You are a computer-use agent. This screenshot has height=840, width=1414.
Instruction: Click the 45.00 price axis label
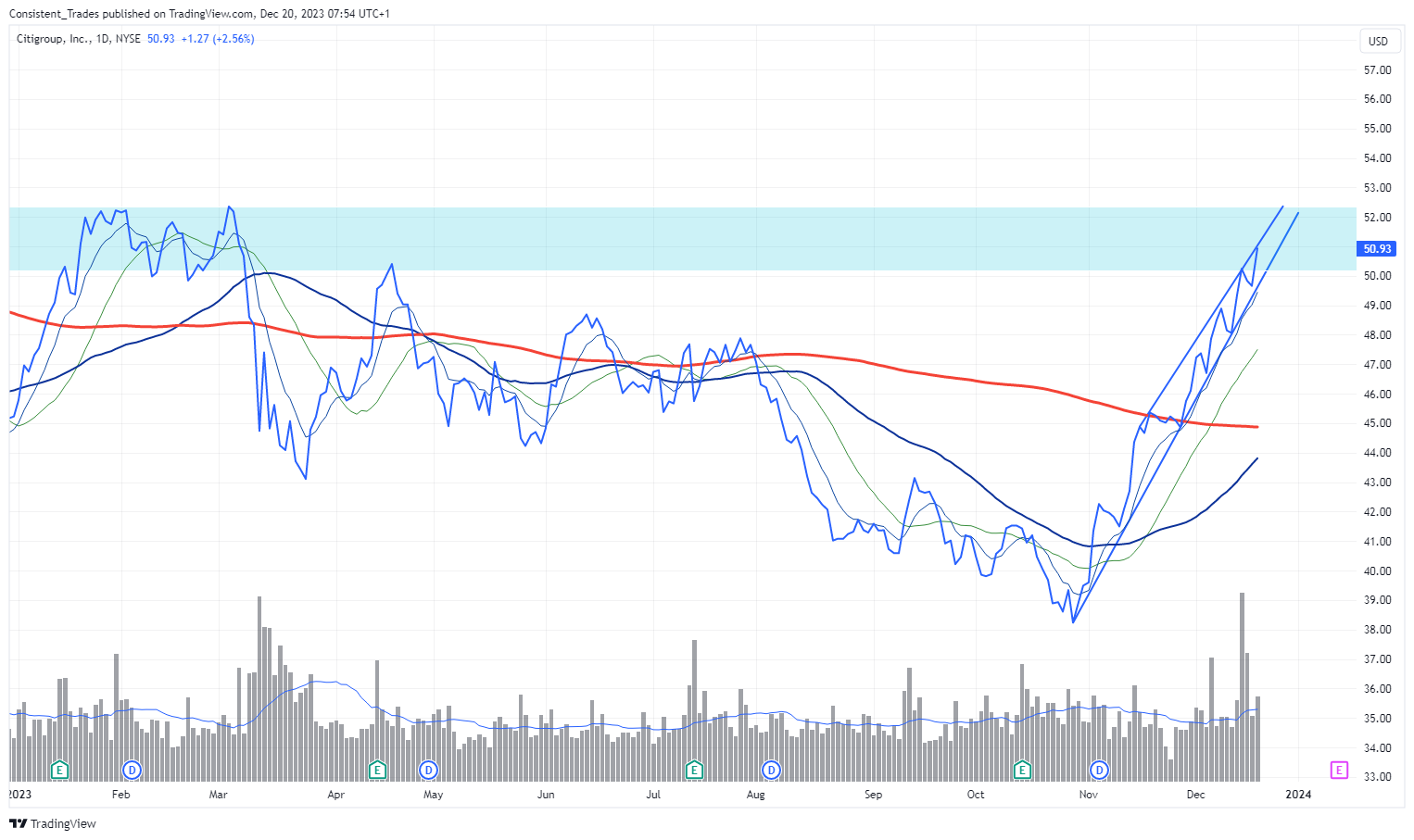point(1377,423)
